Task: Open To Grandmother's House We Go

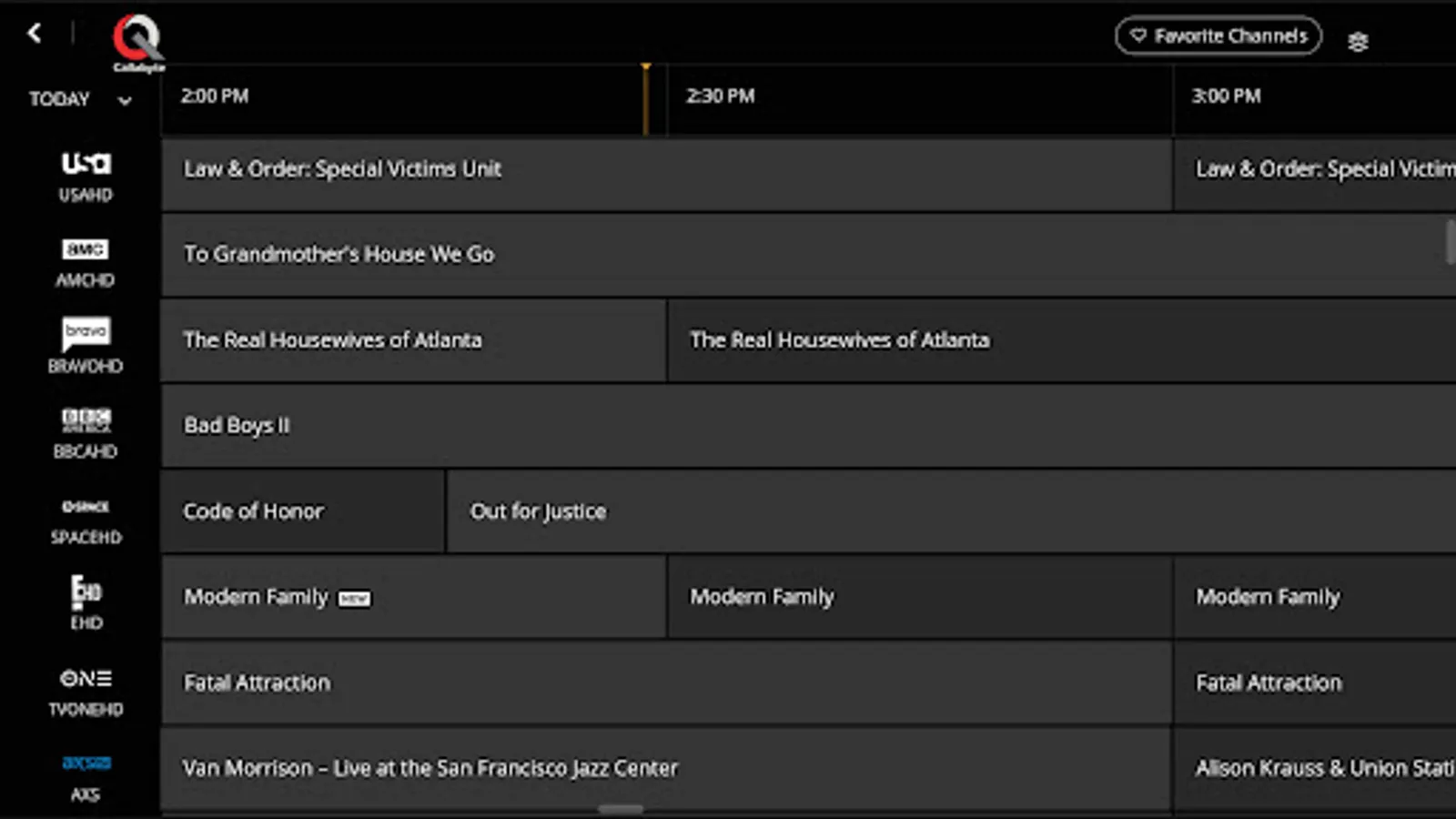Action: 809,255
